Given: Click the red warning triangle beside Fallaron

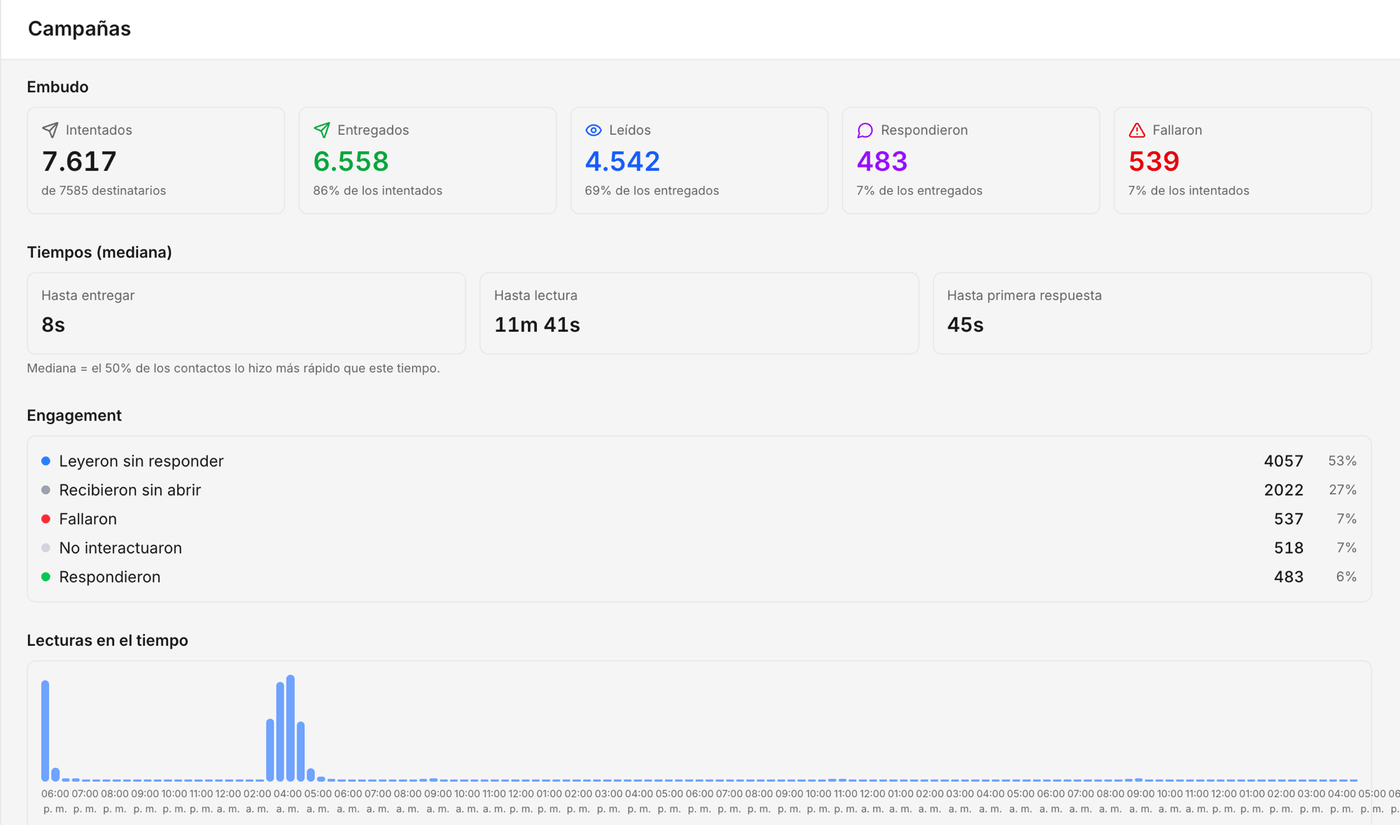Looking at the screenshot, I should point(1137,130).
